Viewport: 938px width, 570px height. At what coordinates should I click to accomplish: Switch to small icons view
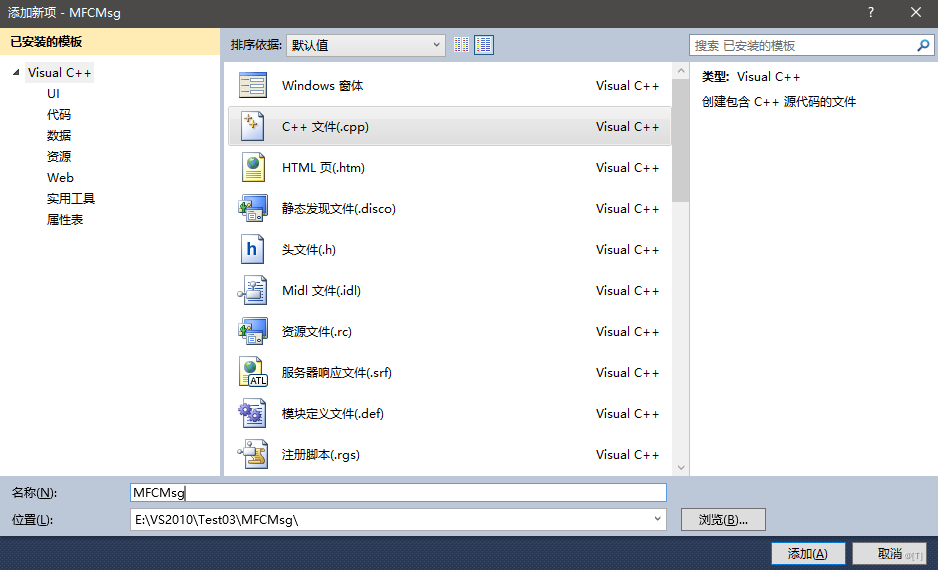[x=461, y=45]
